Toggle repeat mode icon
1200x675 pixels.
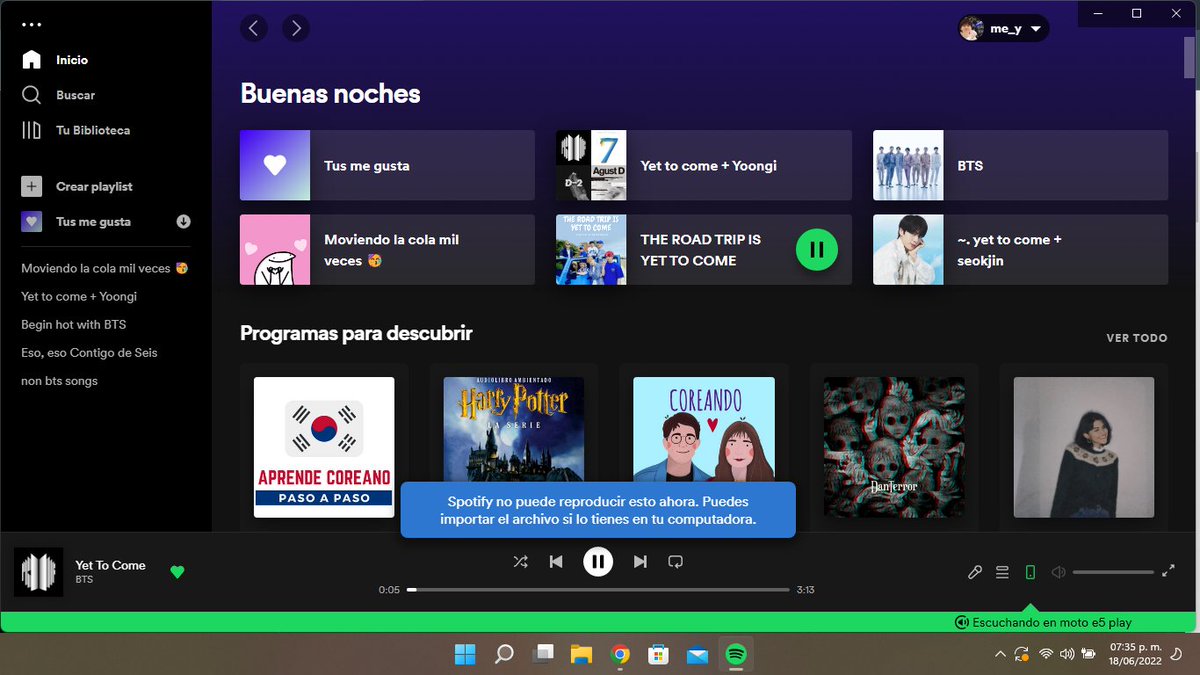coord(675,562)
